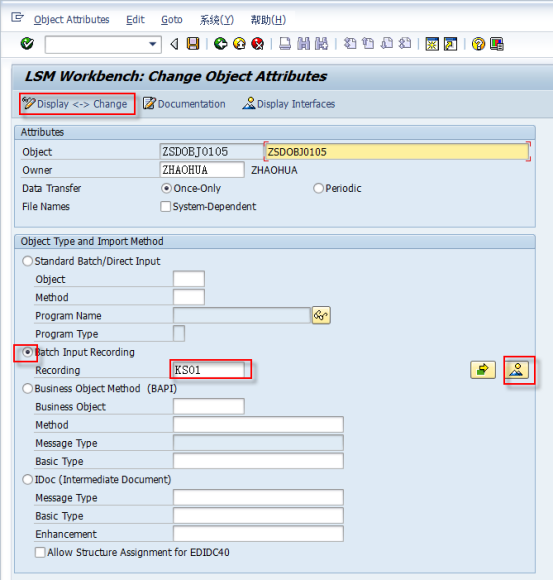Click the window menu icon at top left
Screen dimensions: 554x580
pyautogui.click(x=17, y=17)
